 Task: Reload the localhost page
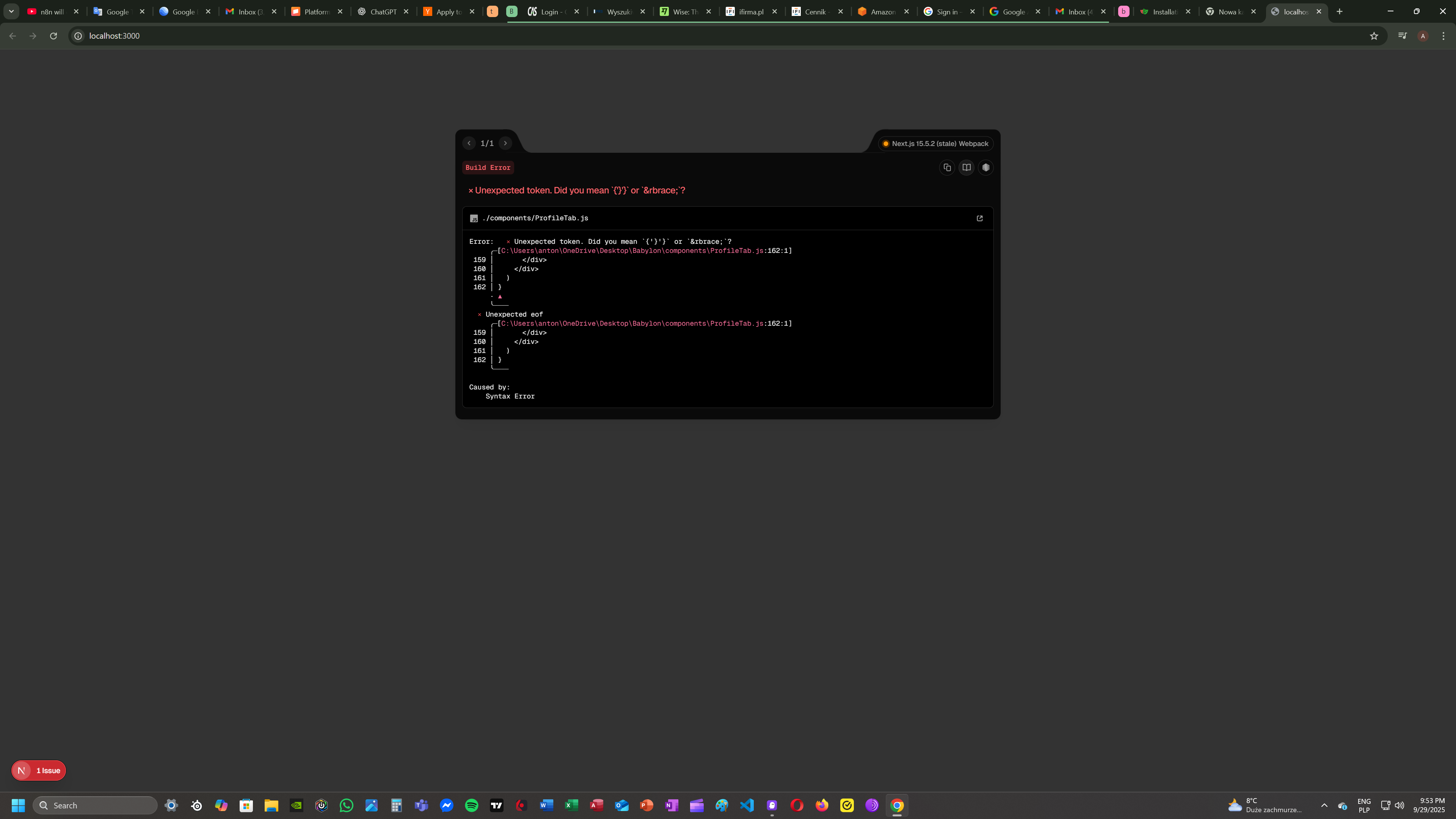53,36
